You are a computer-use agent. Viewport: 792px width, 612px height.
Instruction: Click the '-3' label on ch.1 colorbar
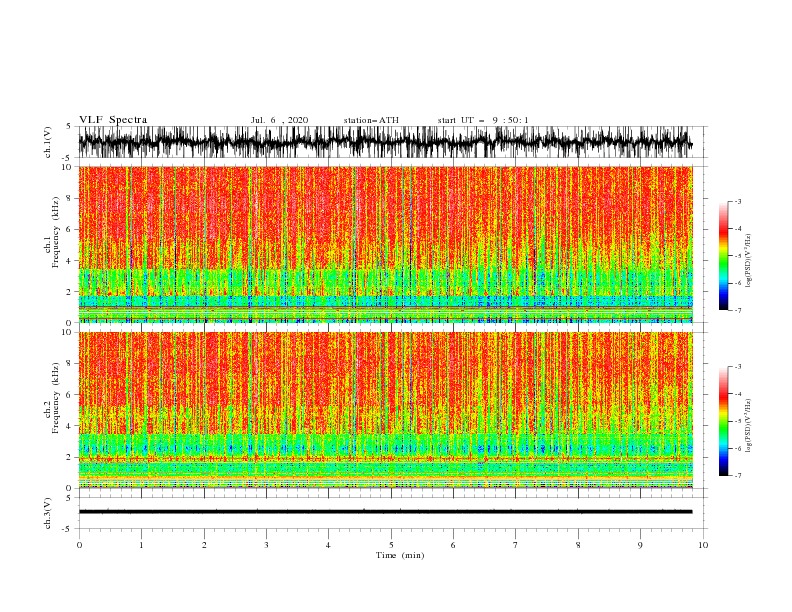point(737,201)
